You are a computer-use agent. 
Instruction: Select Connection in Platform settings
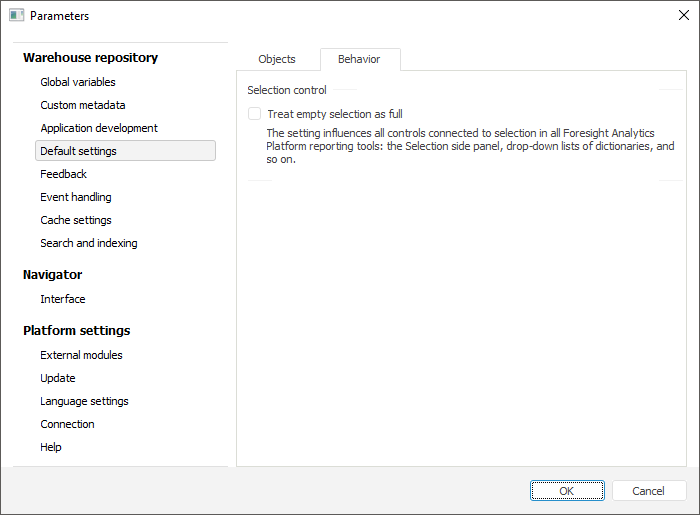pyautogui.click(x=67, y=424)
